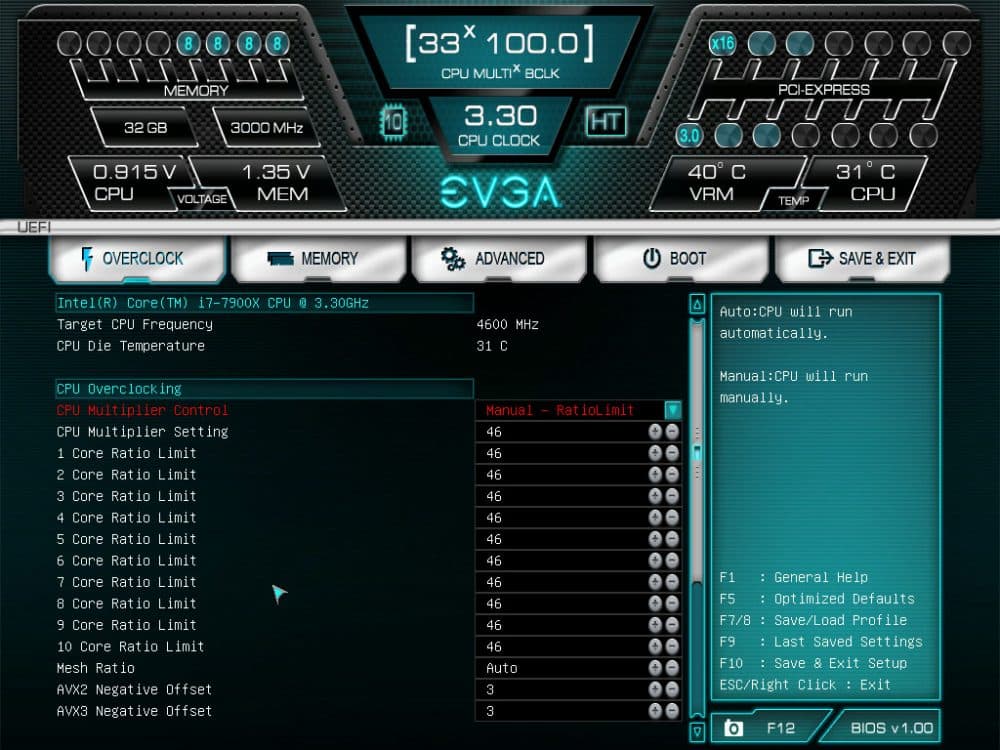Decrease 10 Core Ratio Limit value
This screenshot has width=1000, height=750.
(x=672, y=647)
